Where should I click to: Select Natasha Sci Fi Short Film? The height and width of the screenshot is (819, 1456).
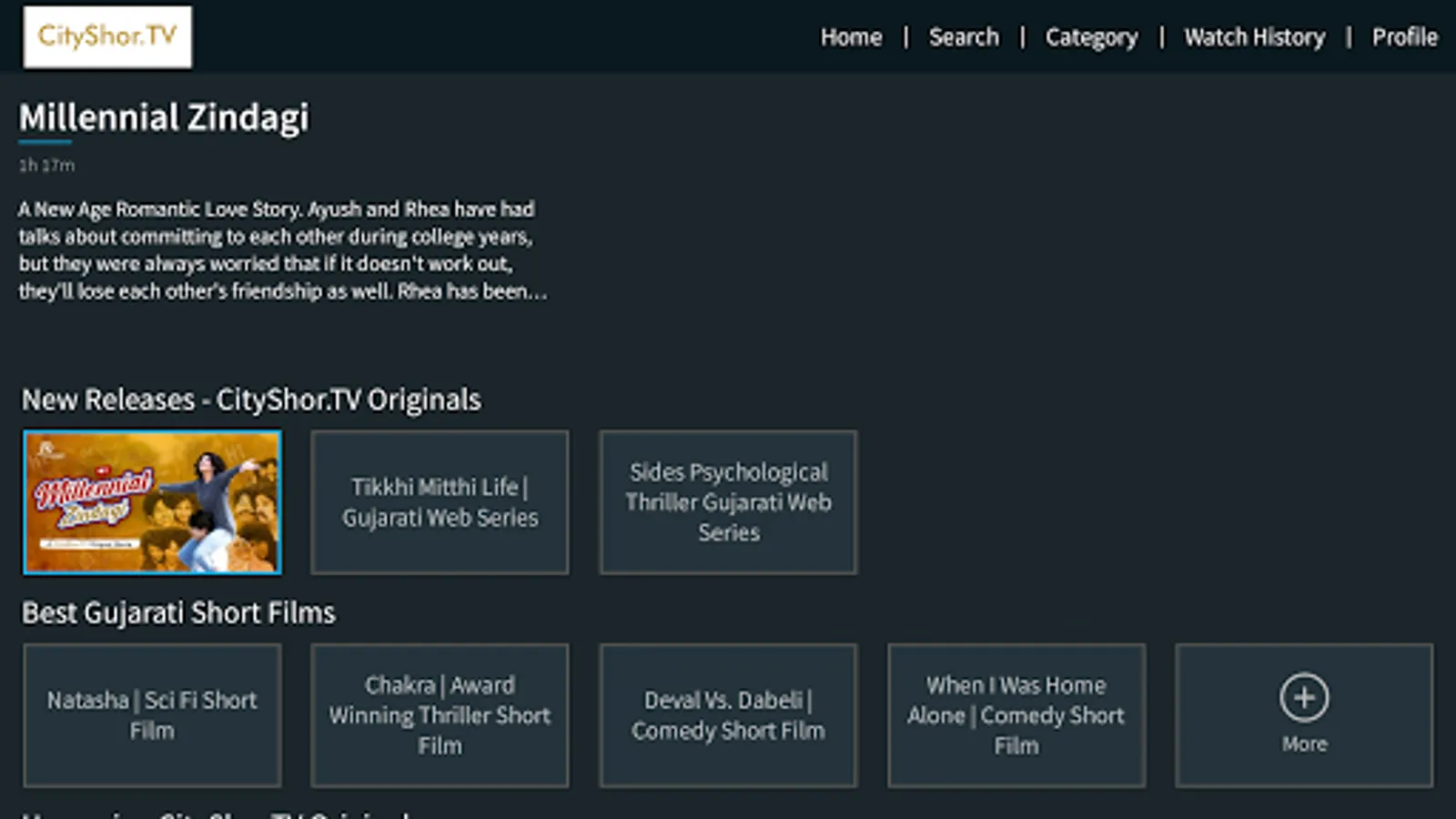[x=152, y=714]
